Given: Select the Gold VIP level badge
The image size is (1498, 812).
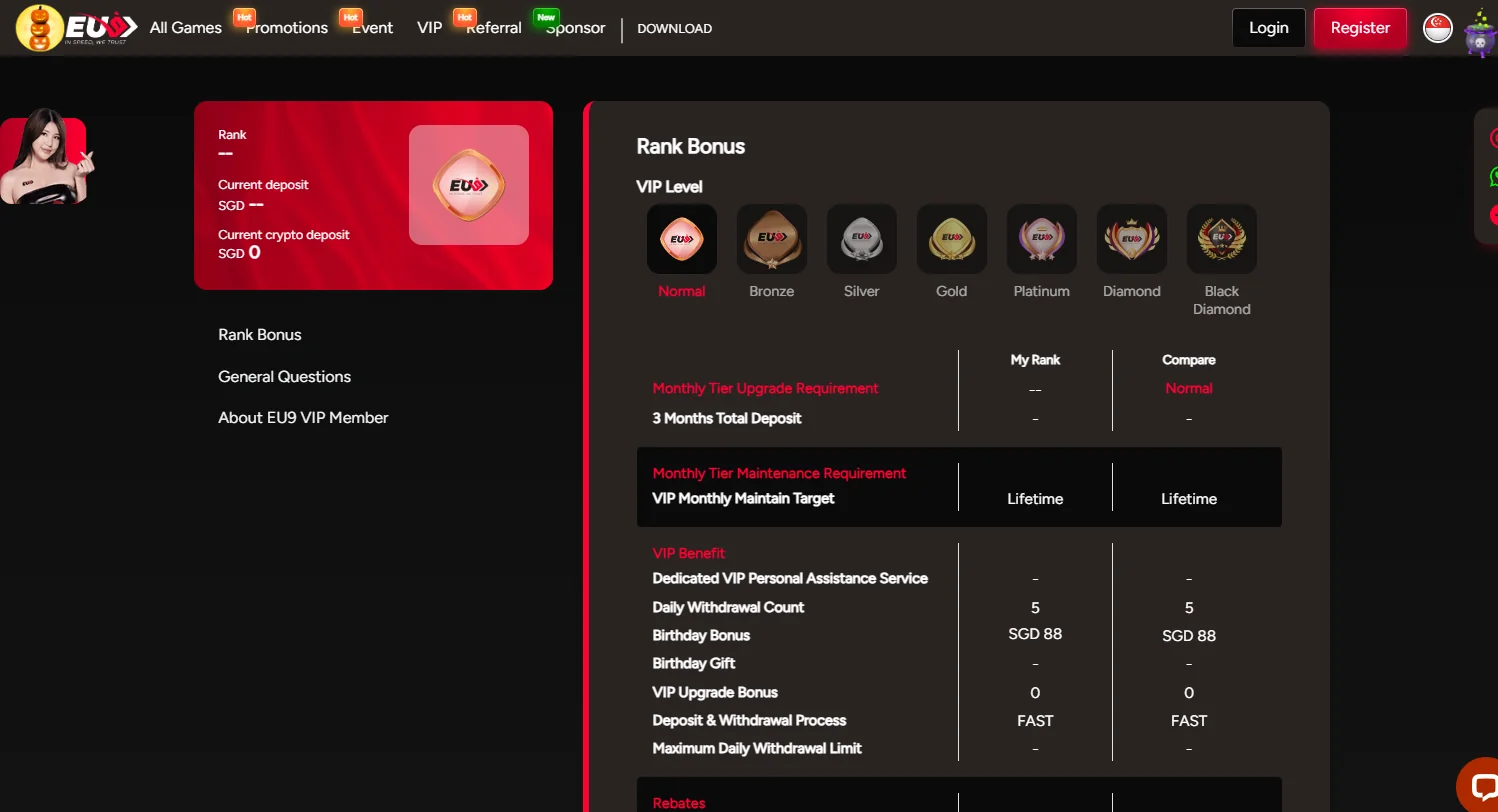Looking at the screenshot, I should point(952,239).
